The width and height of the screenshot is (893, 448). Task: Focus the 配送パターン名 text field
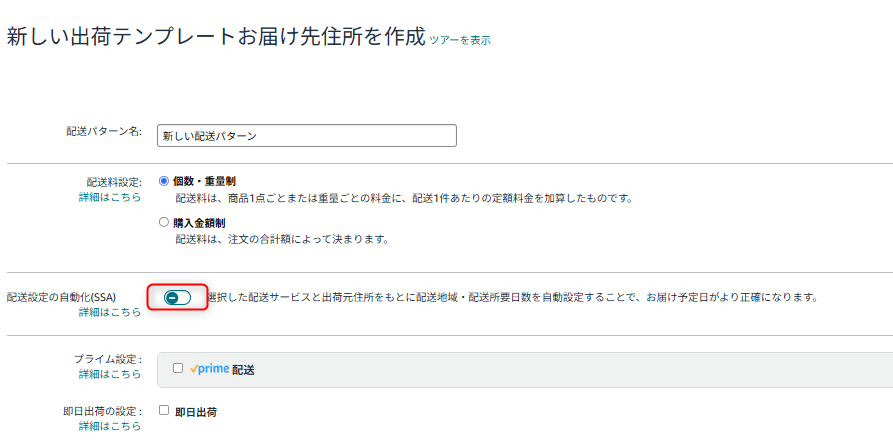point(307,135)
